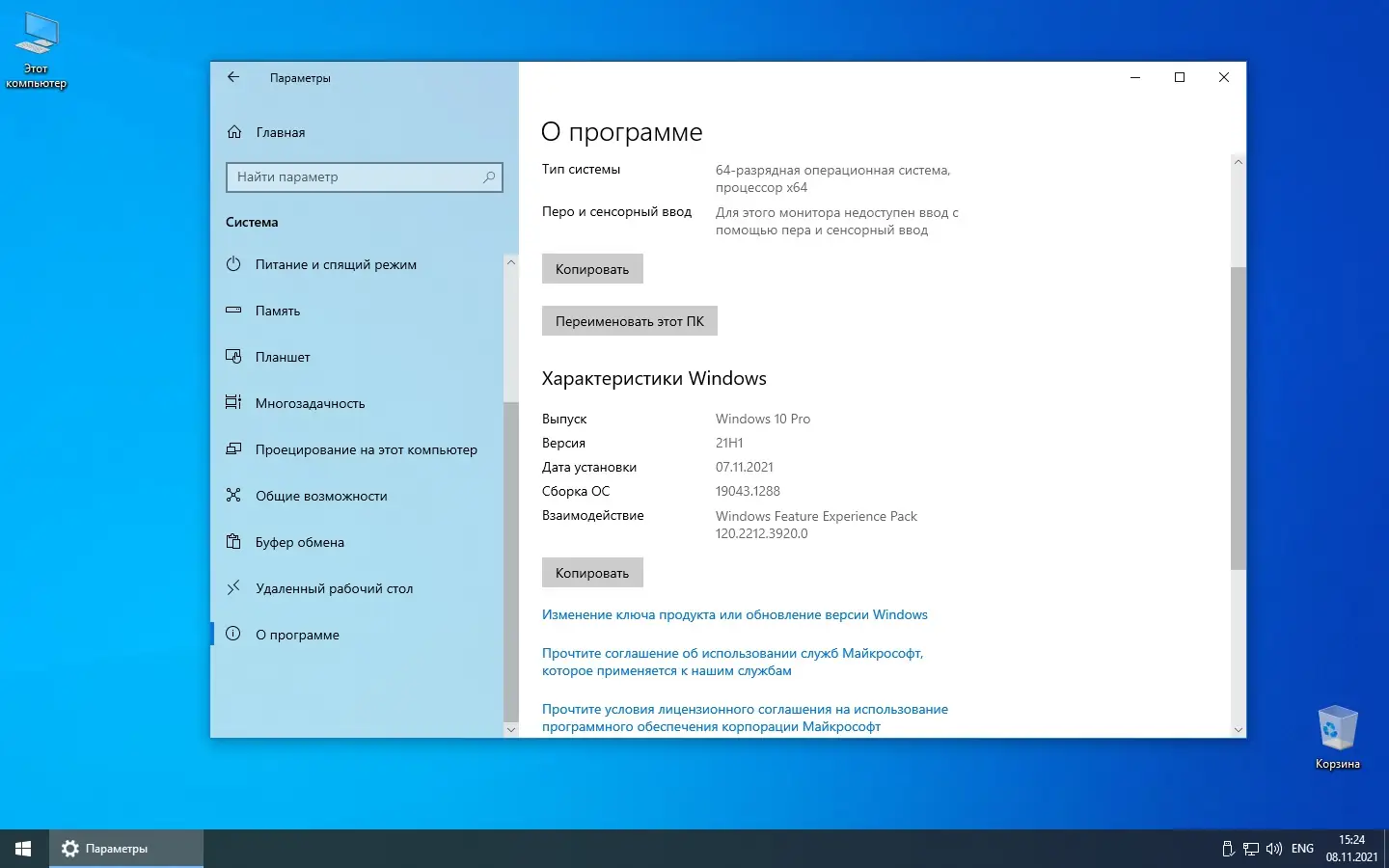Select Многозадачность in the sidebar

(x=310, y=403)
